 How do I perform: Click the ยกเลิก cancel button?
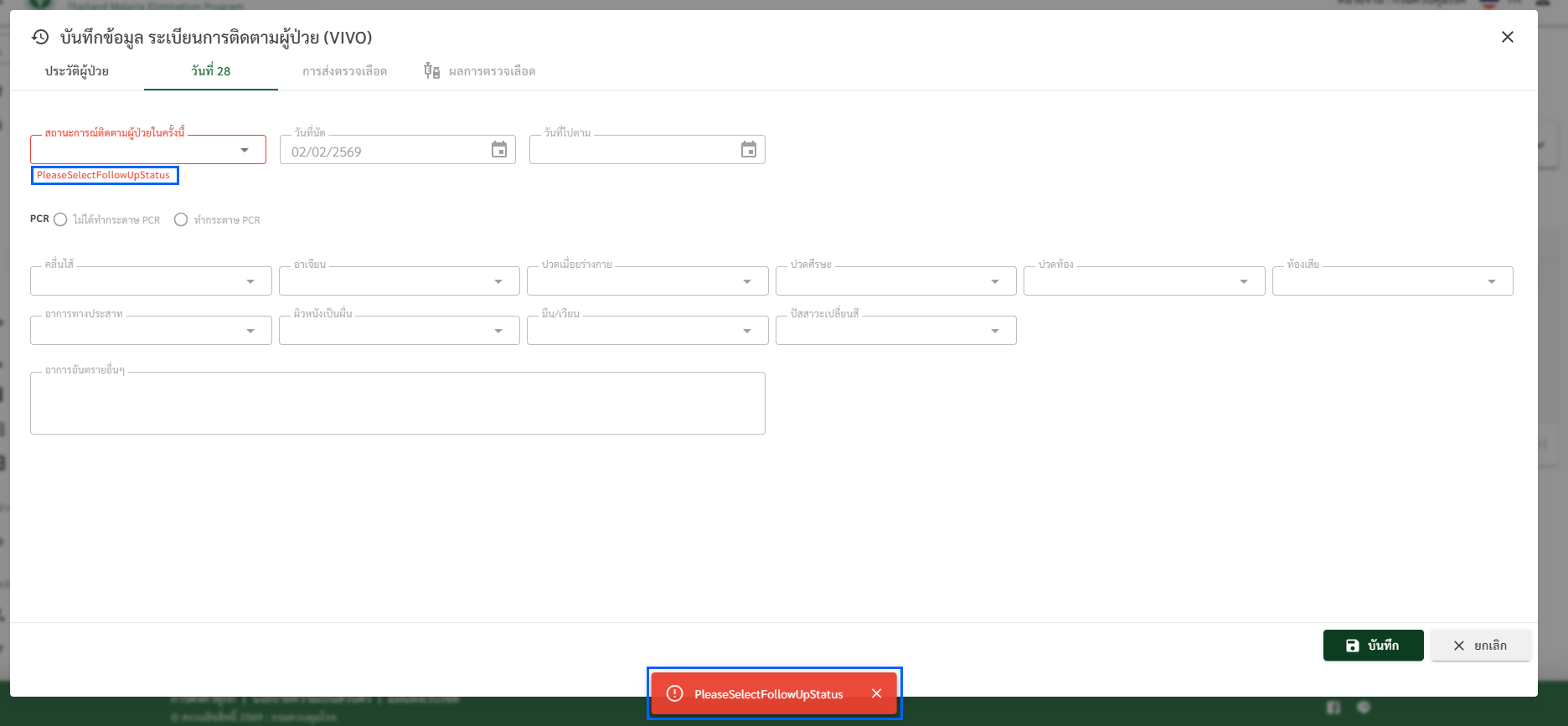pos(1480,646)
